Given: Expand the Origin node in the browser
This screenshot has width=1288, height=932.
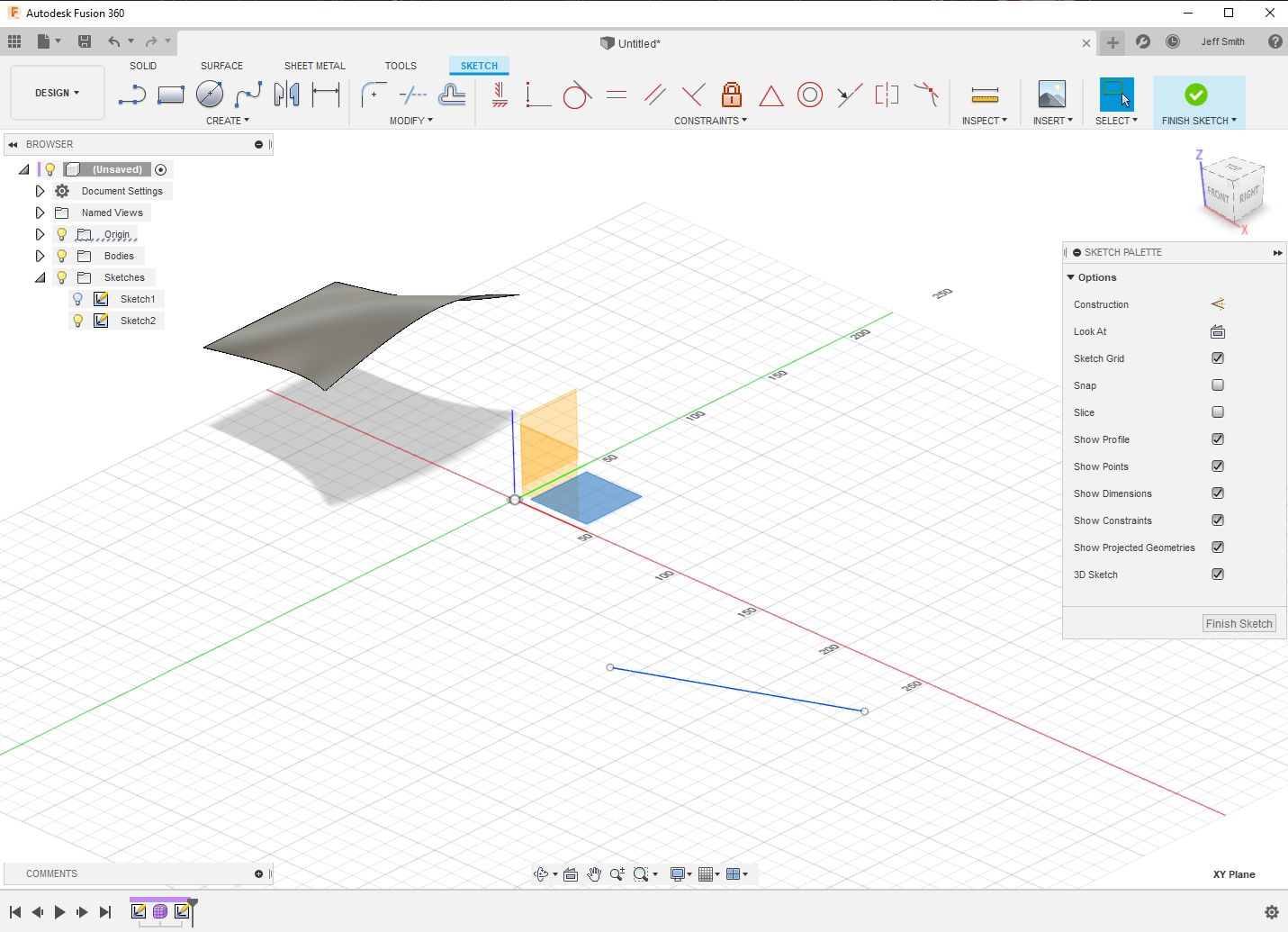Looking at the screenshot, I should point(40,233).
